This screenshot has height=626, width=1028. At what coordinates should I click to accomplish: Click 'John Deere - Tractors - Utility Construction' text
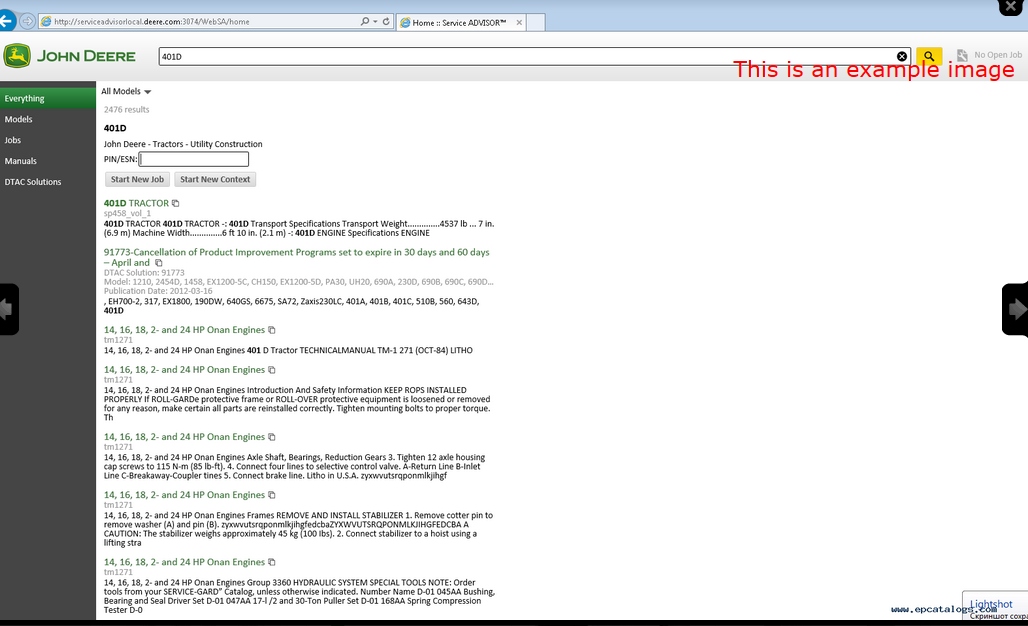point(183,144)
